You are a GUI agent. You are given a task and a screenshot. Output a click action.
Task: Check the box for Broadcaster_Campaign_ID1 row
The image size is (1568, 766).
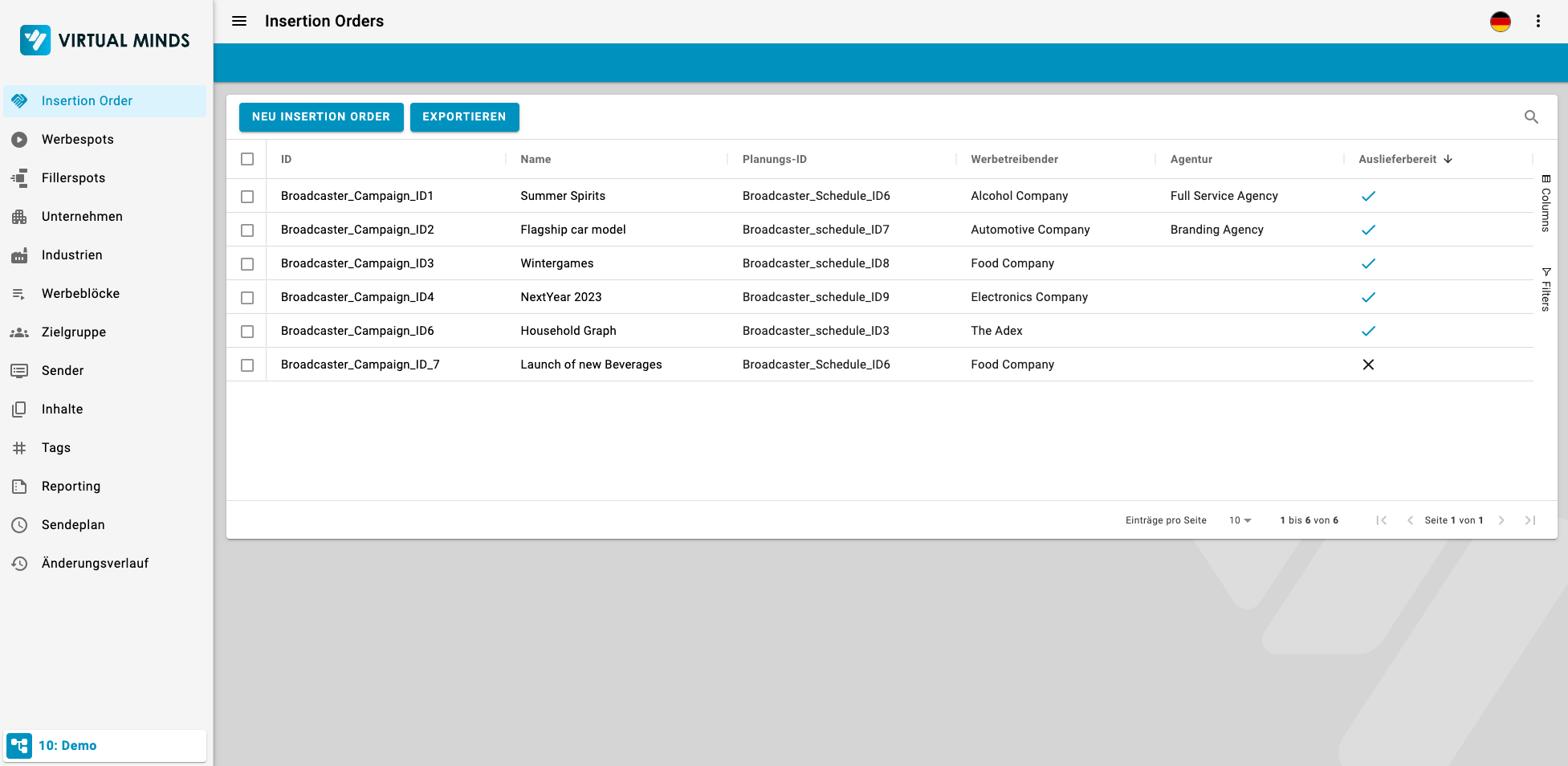[247, 197]
